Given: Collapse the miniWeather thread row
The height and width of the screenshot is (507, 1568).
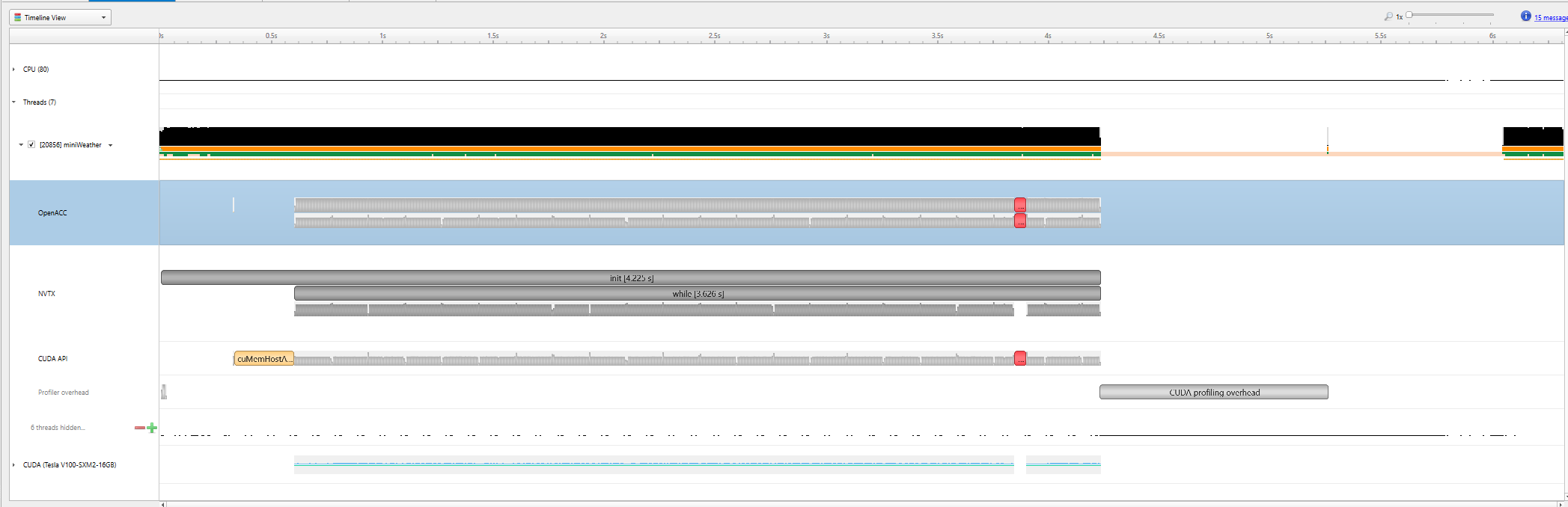Looking at the screenshot, I should tap(21, 145).
